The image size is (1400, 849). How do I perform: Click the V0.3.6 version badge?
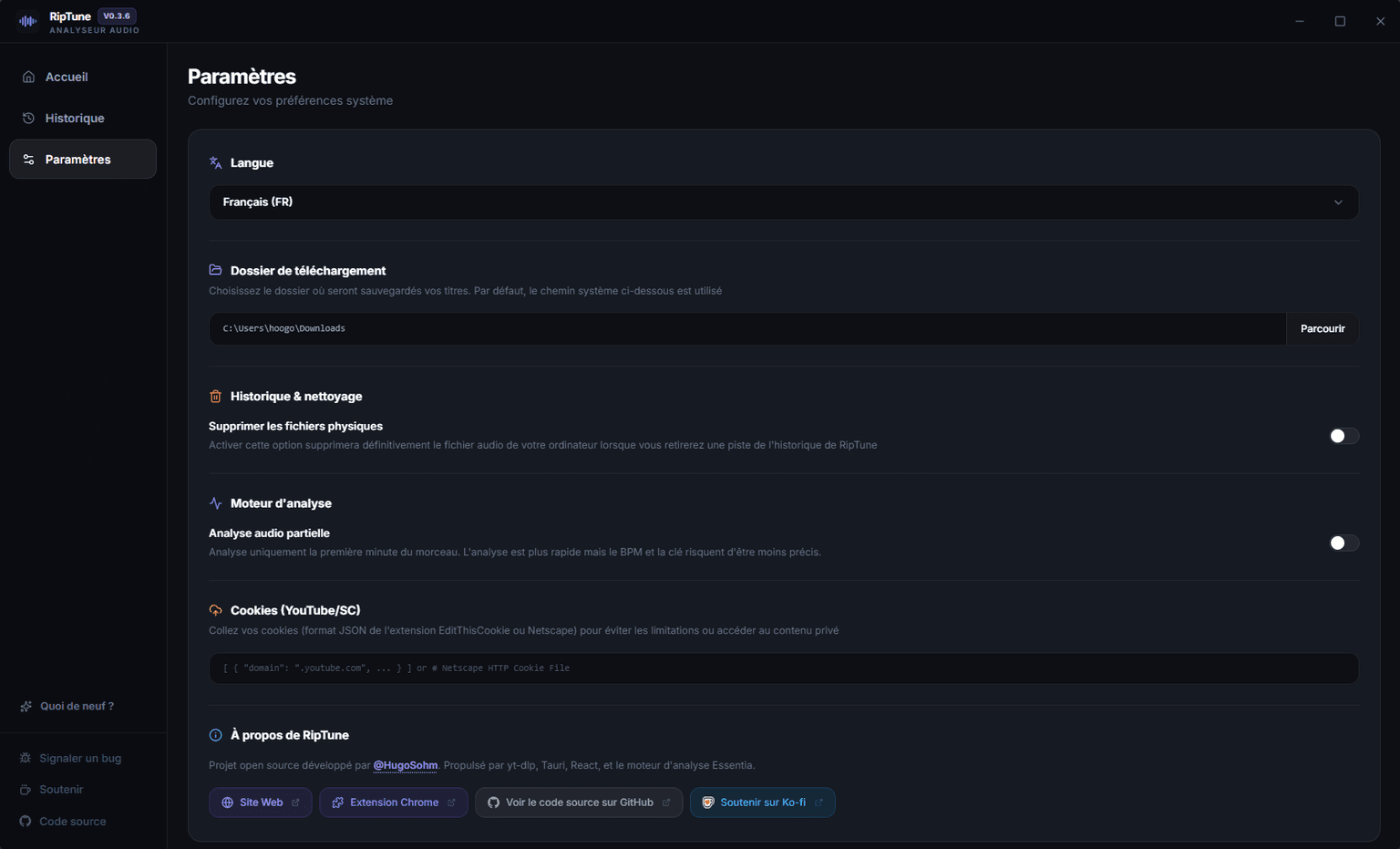(117, 16)
